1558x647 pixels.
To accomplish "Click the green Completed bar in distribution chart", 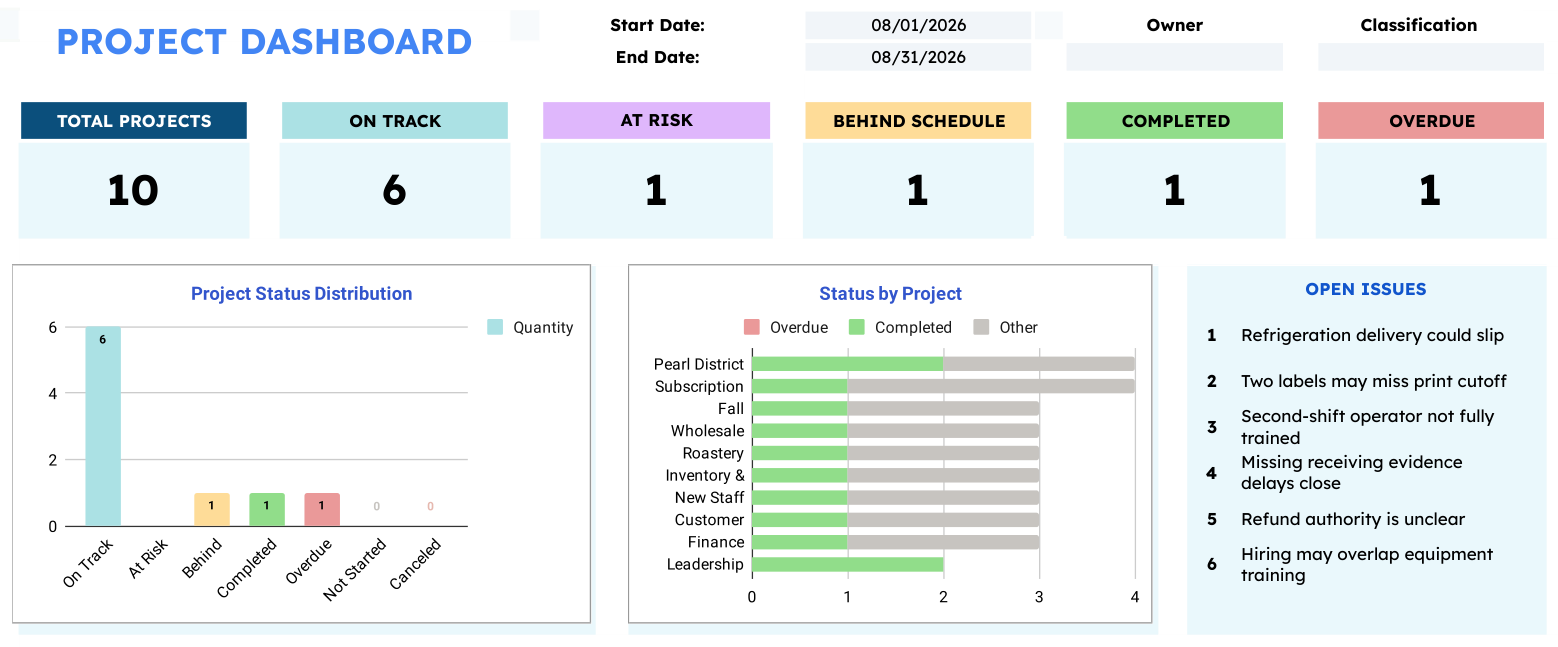I will tap(267, 509).
